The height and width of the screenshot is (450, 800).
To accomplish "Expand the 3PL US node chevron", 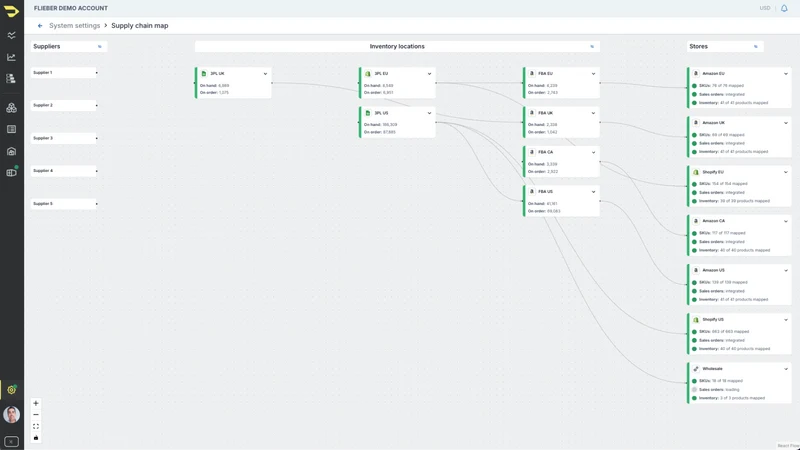I will click(x=429, y=113).
